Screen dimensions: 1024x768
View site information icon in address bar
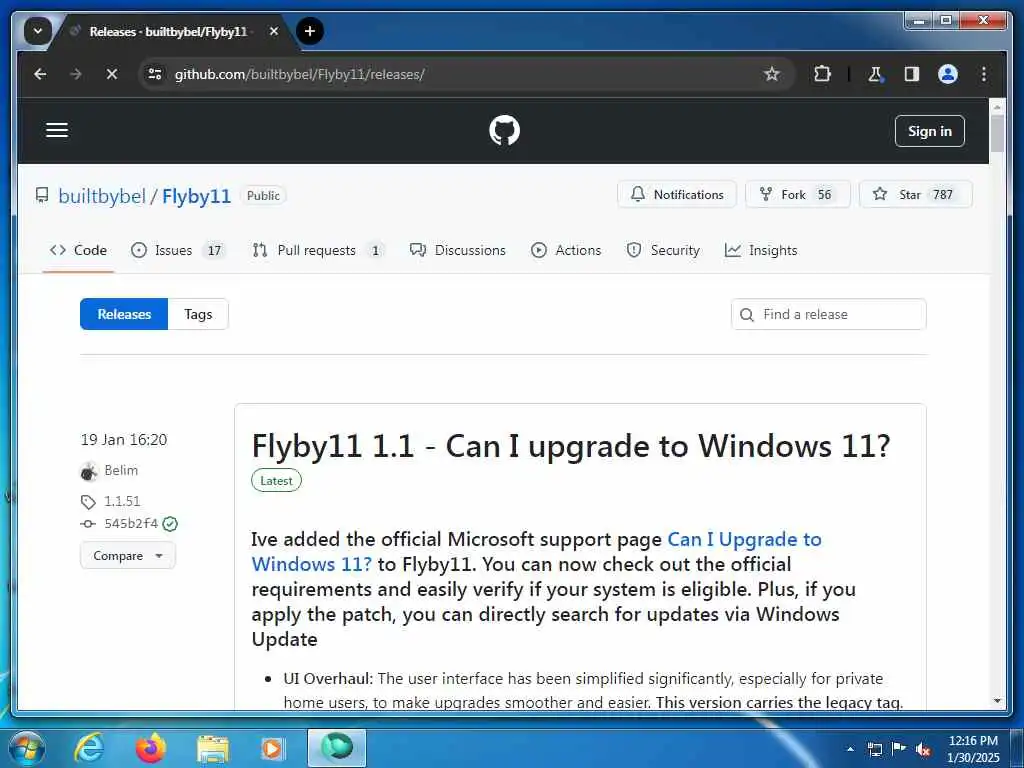click(x=155, y=74)
